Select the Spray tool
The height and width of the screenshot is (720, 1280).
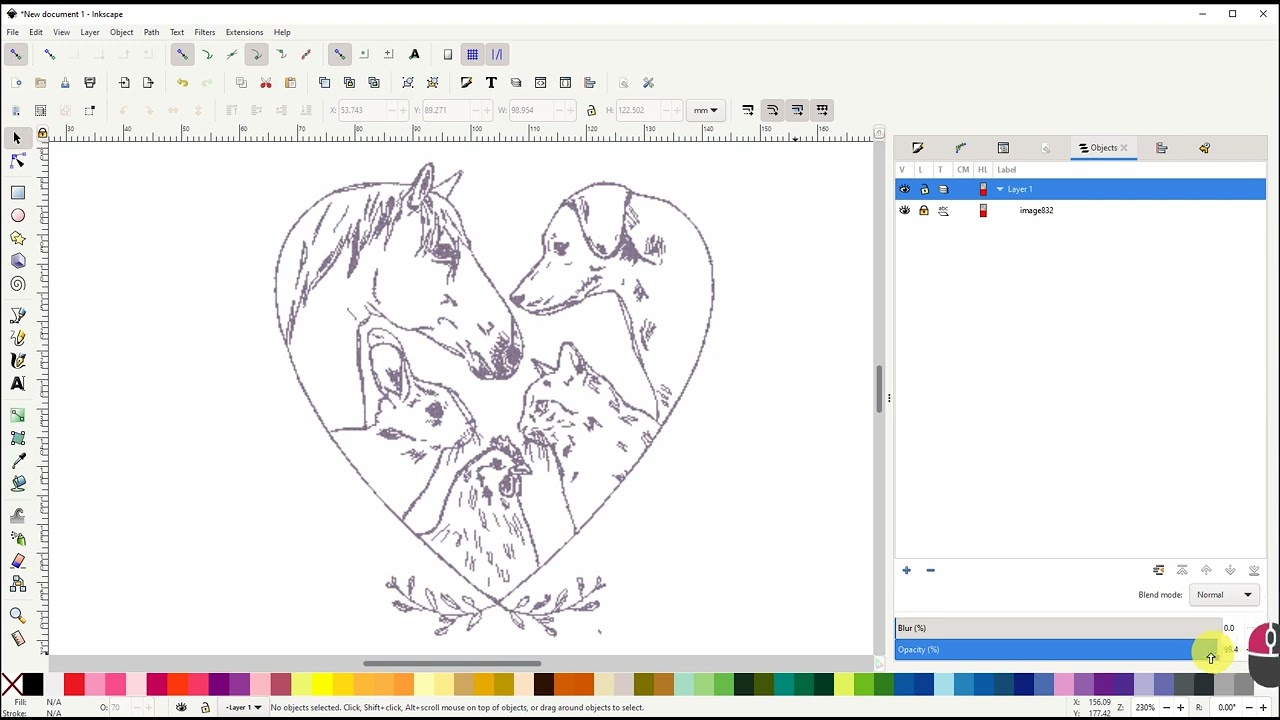click(18, 538)
